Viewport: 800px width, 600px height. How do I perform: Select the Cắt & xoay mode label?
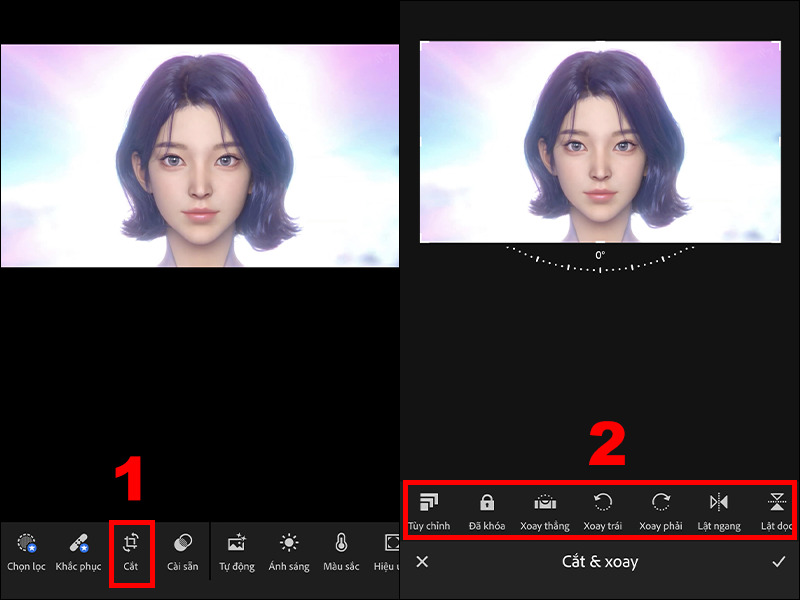pos(600,562)
